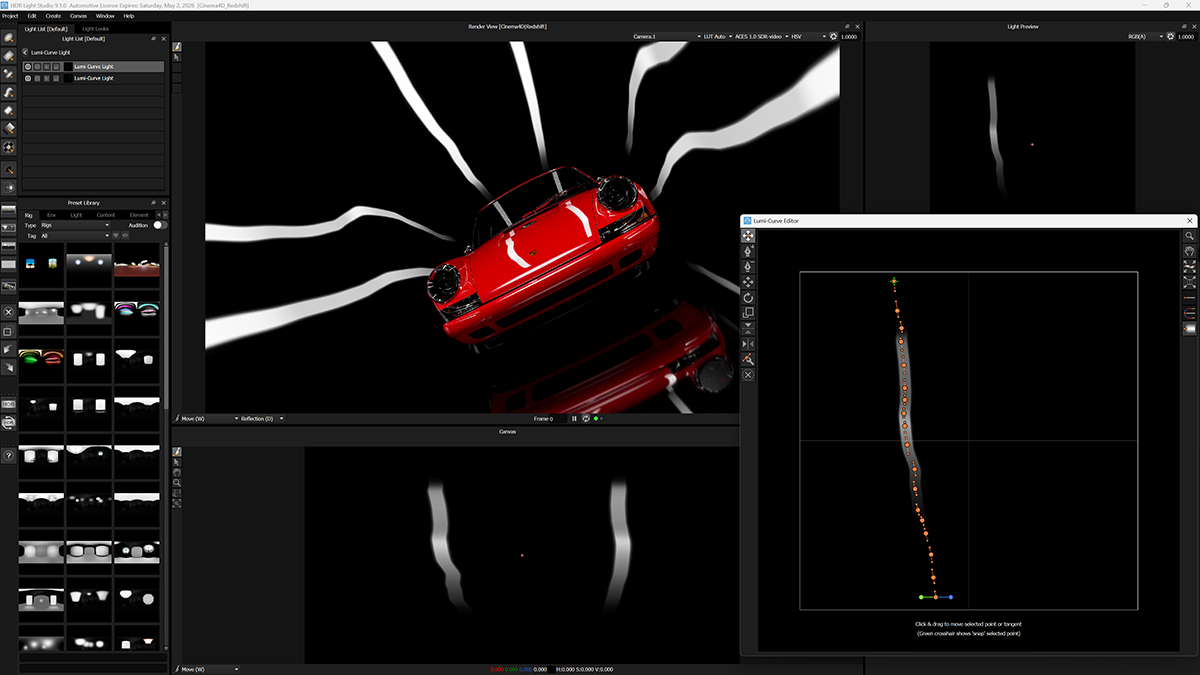Pause the render view with the pause button

574,419
